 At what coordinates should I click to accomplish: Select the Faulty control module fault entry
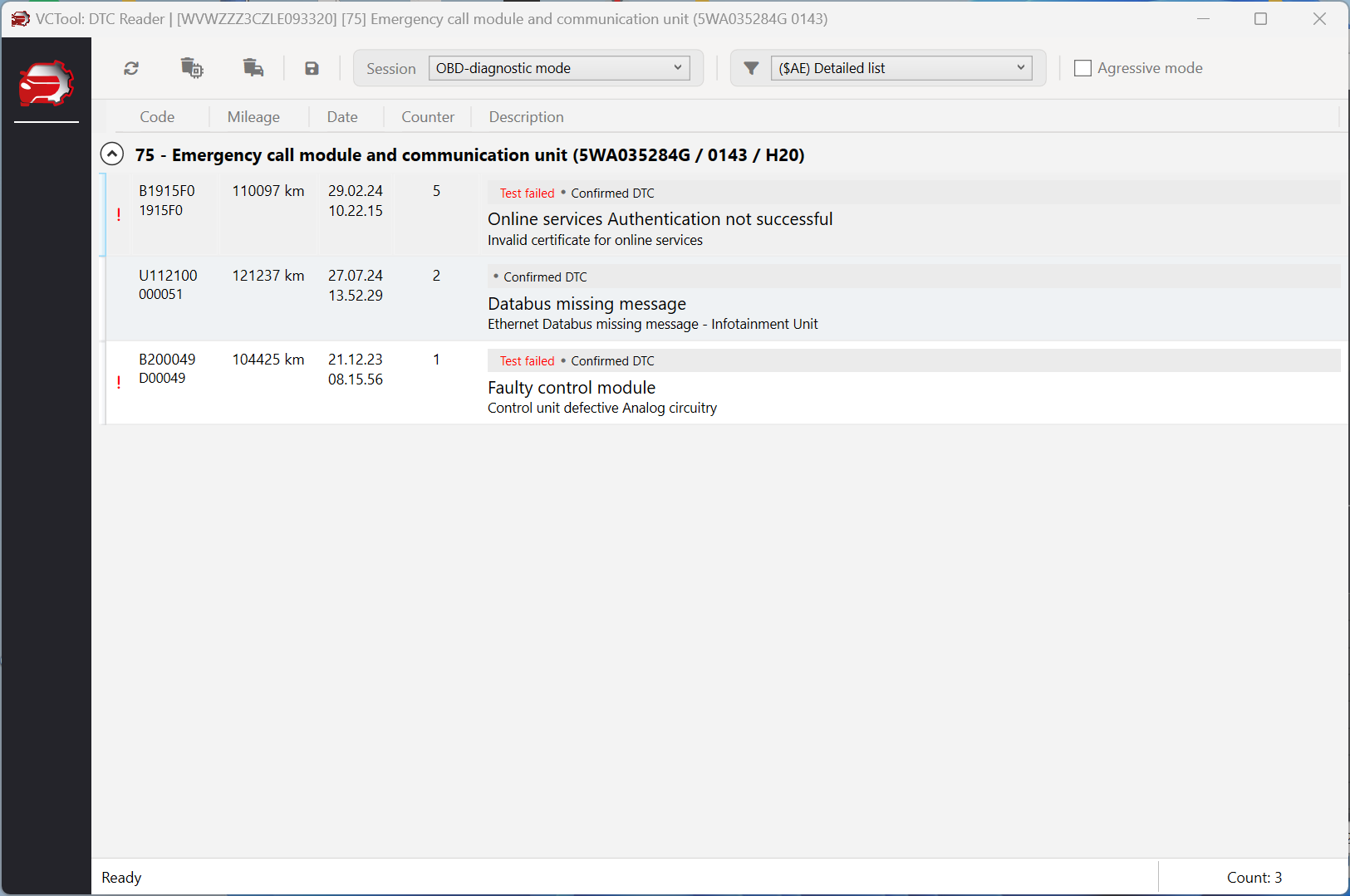point(724,383)
